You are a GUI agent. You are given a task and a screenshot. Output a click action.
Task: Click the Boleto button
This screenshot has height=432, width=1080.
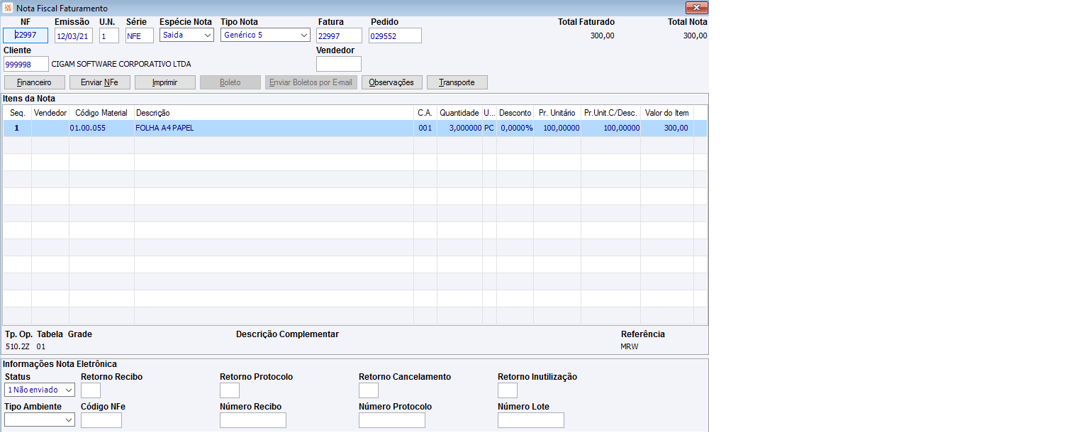point(230,83)
